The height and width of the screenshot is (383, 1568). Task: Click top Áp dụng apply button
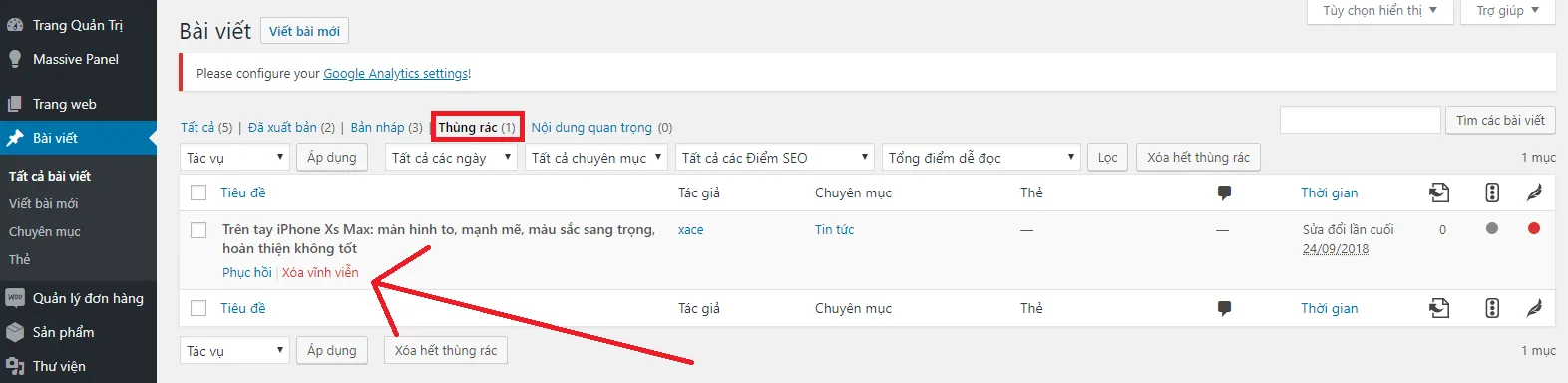(332, 158)
